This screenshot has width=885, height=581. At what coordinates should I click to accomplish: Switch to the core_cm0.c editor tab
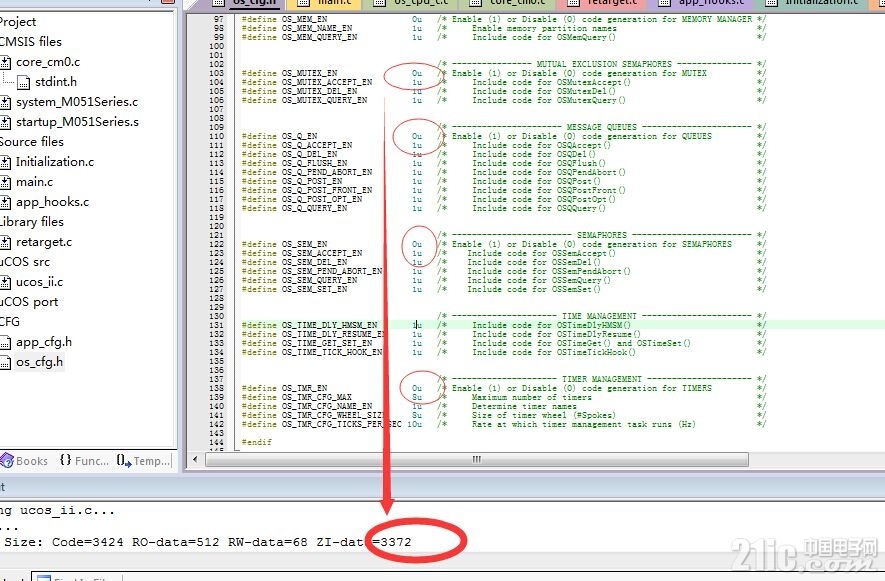coord(509,2)
